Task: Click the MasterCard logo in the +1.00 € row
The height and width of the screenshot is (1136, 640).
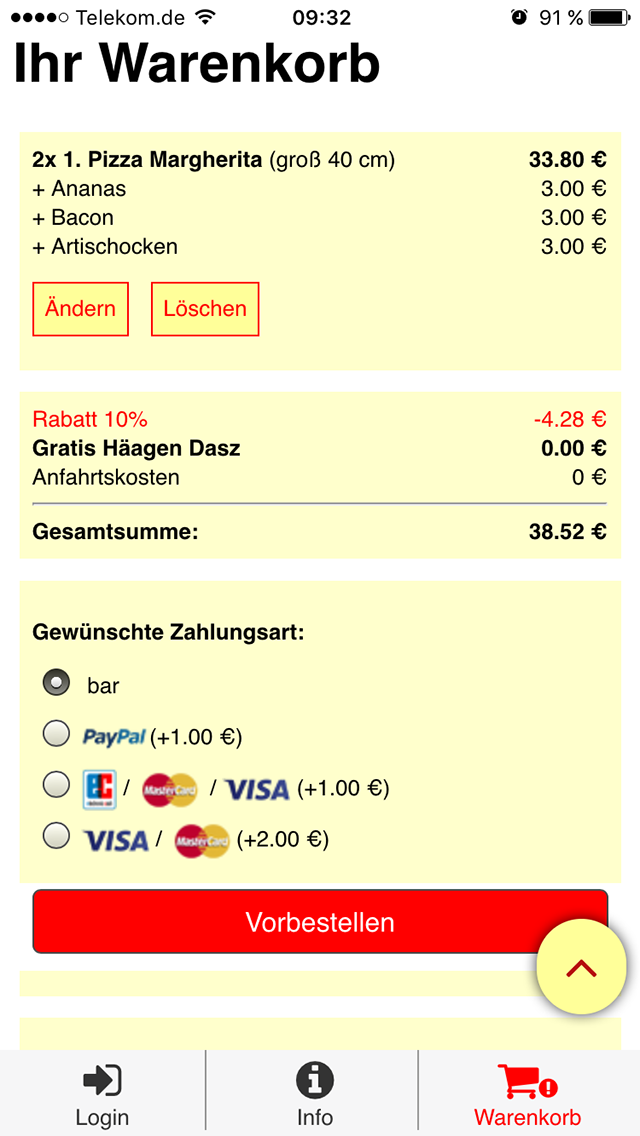Action: coord(170,789)
